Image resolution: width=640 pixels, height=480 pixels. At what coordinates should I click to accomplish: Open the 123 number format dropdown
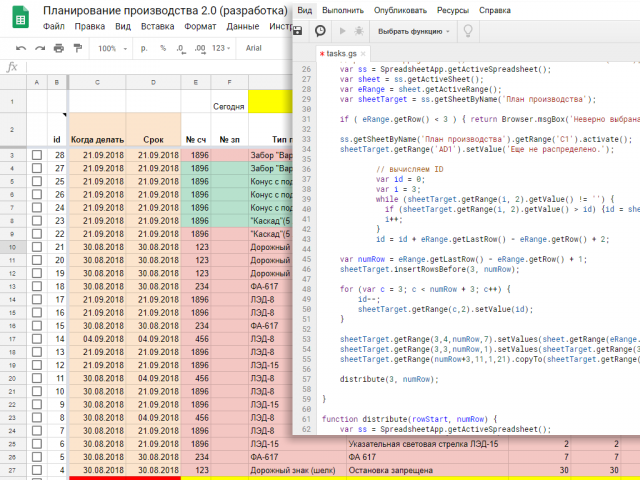221,48
